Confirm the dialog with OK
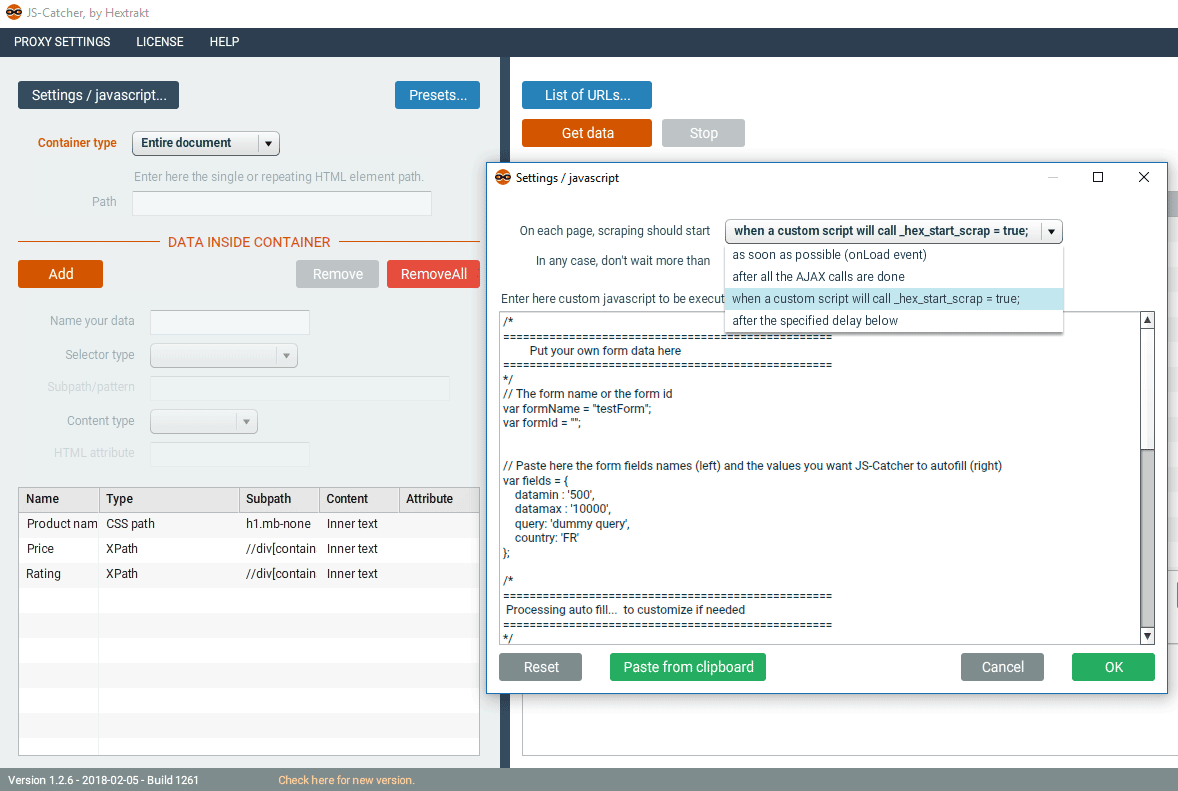Screen dimensions: 1178x791 1113,667
